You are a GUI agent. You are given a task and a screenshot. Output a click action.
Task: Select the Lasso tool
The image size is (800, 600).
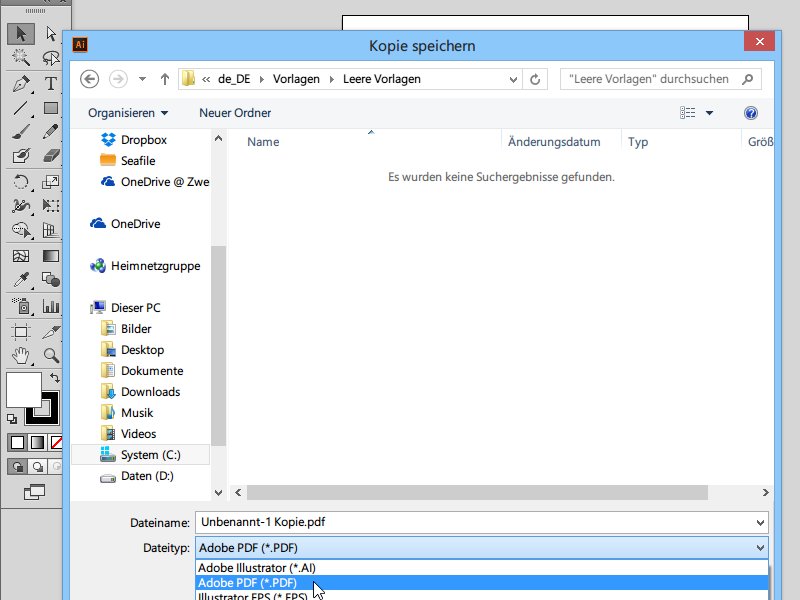tap(50, 58)
